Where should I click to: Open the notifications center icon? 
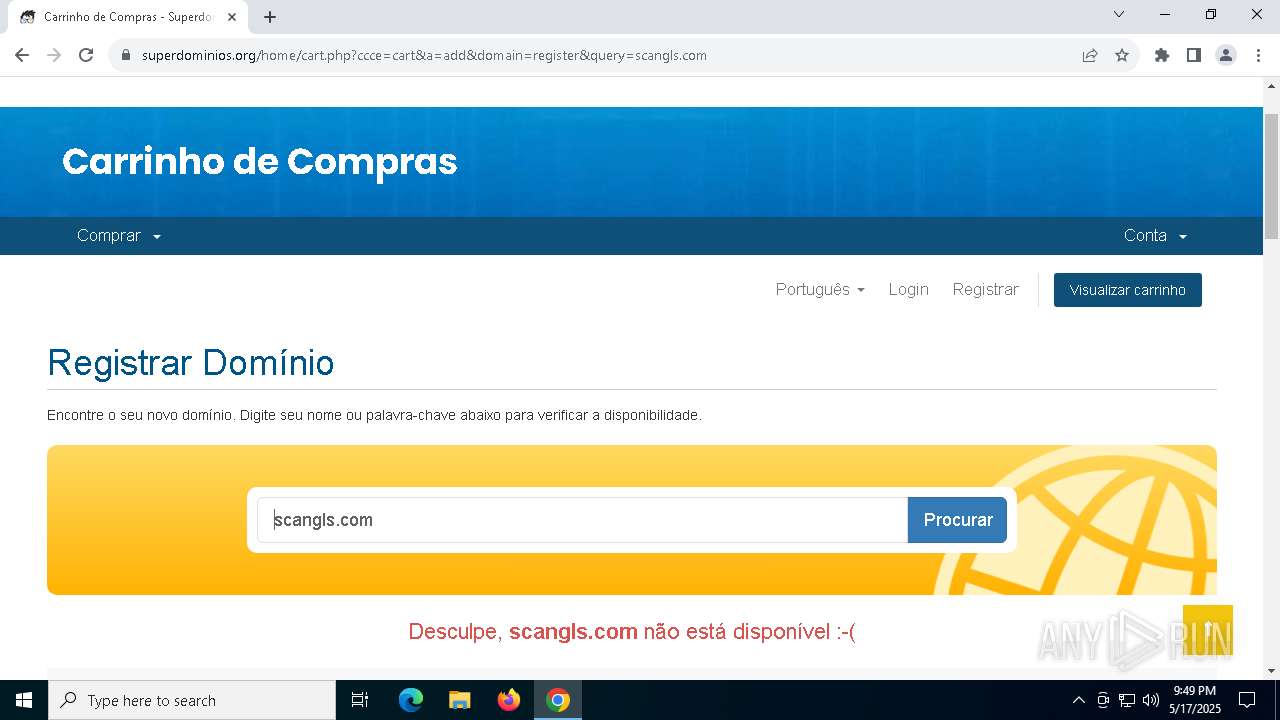[1247, 700]
